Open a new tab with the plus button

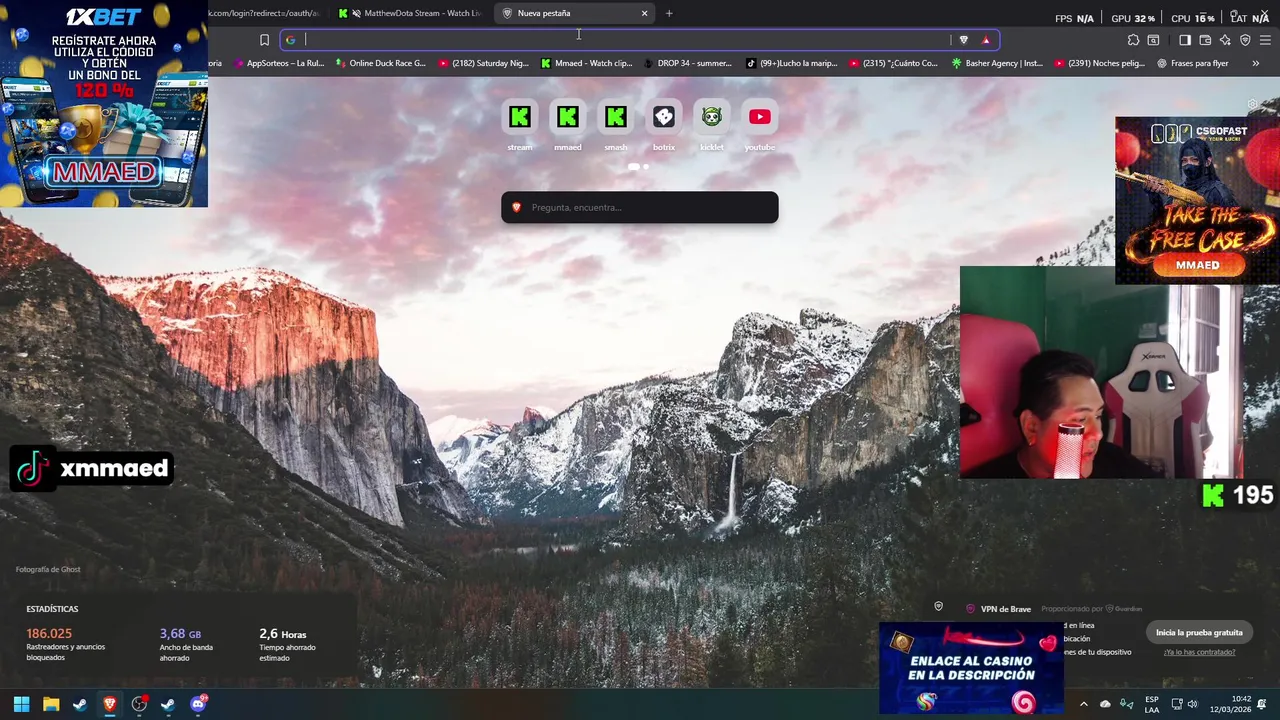click(x=669, y=13)
